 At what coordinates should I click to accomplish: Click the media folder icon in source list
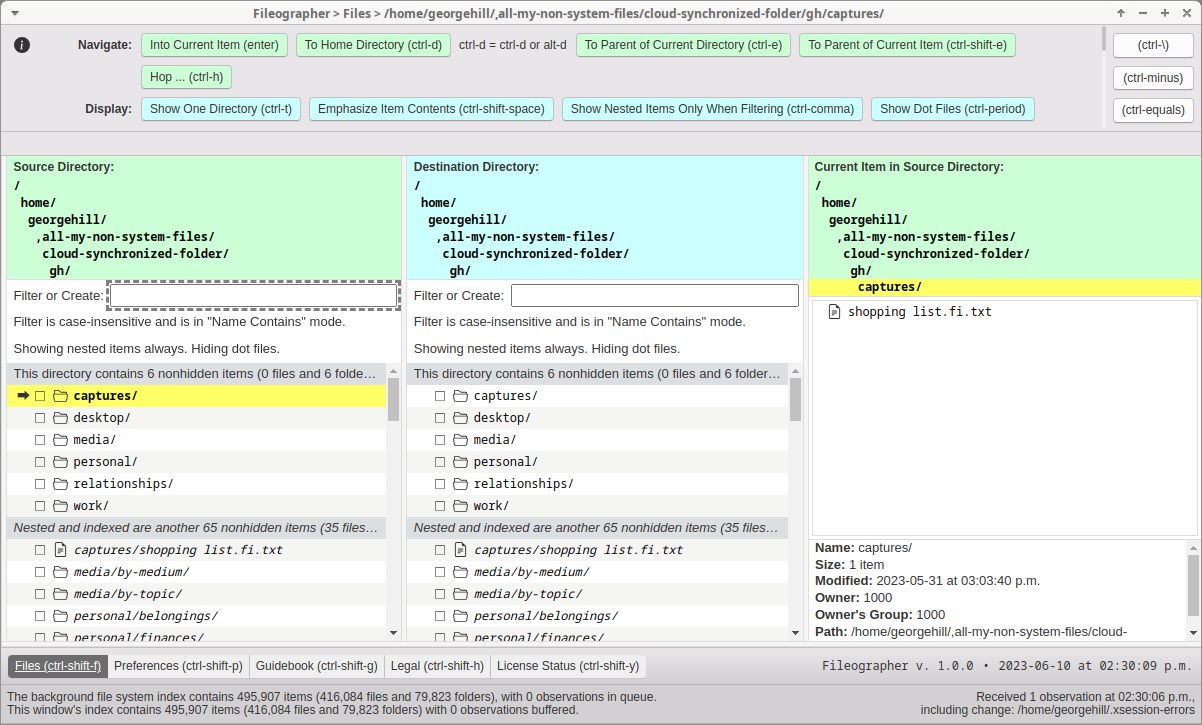click(x=60, y=440)
